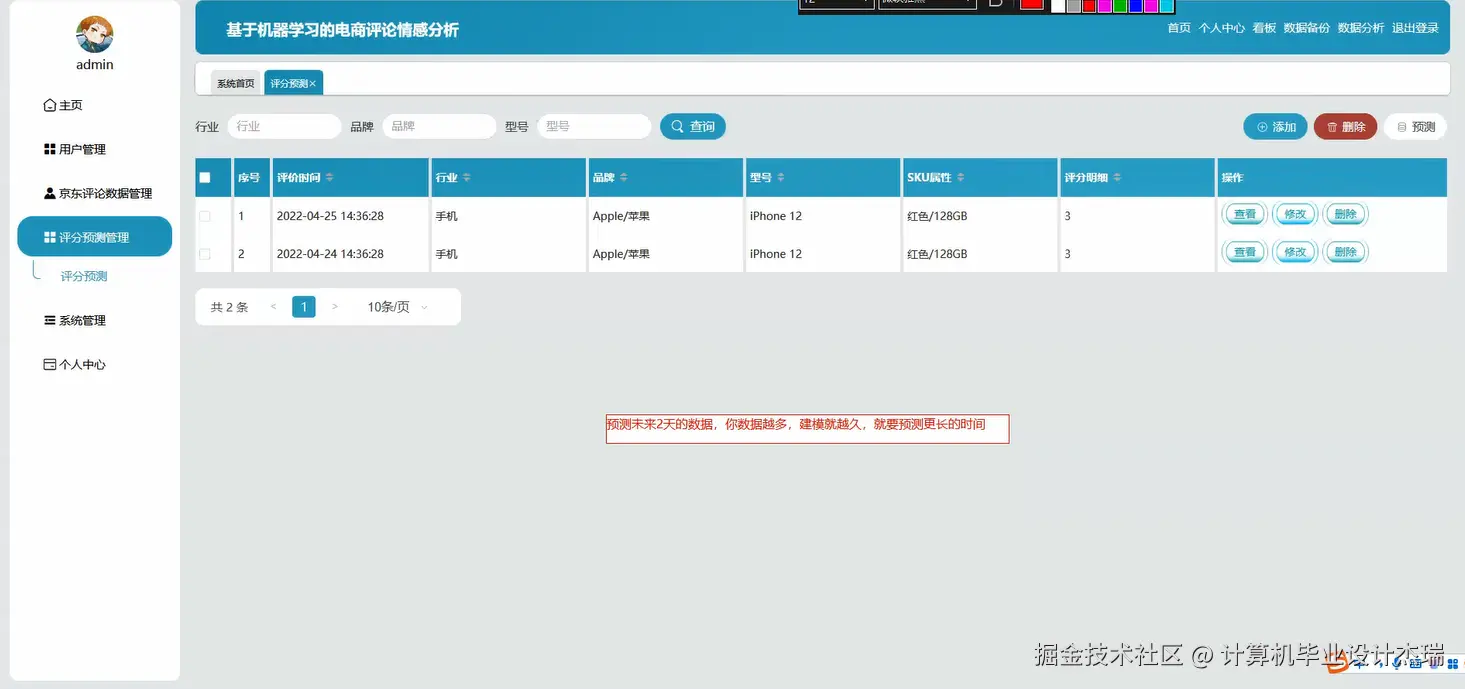
Task: Click 查看 in the 2022-04-24 row
Action: (x=1245, y=252)
